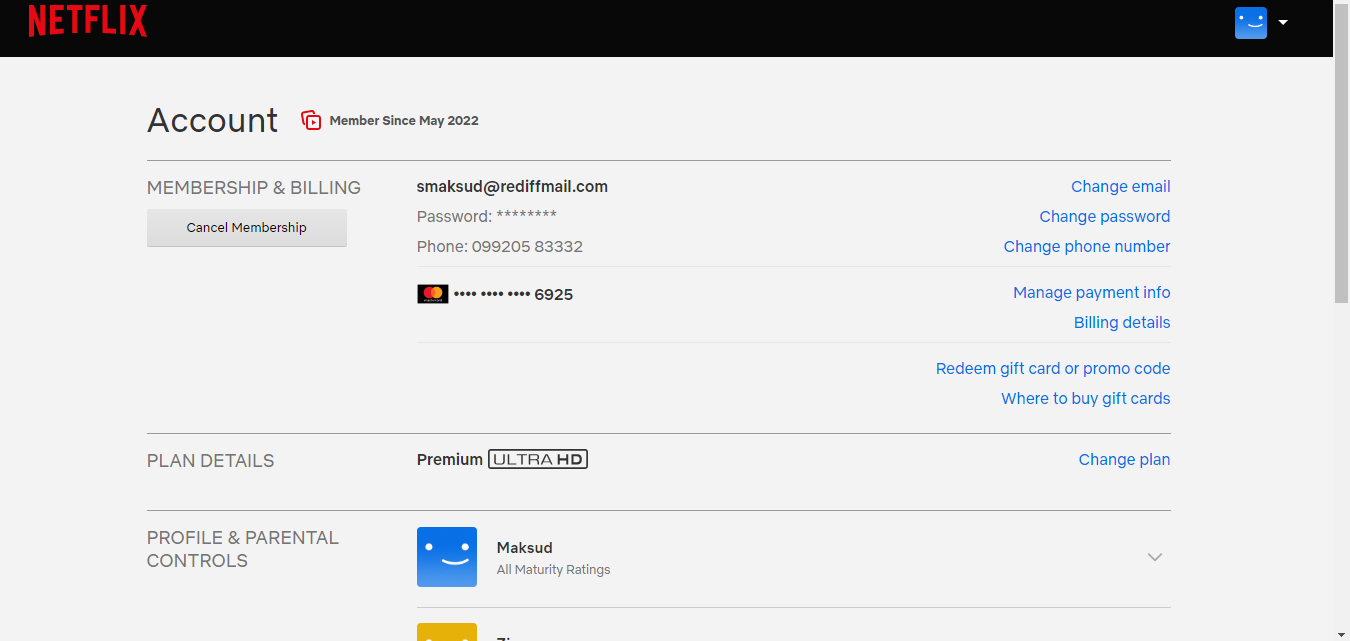The height and width of the screenshot is (641, 1350).
Task: Click the Maksud profile name
Action: (x=525, y=548)
